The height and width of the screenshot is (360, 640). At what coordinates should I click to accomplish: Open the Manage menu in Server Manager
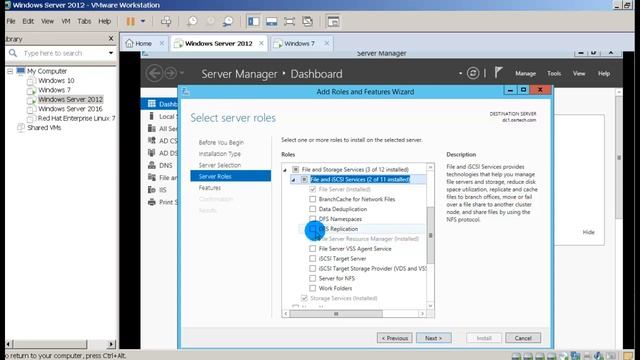pos(525,73)
